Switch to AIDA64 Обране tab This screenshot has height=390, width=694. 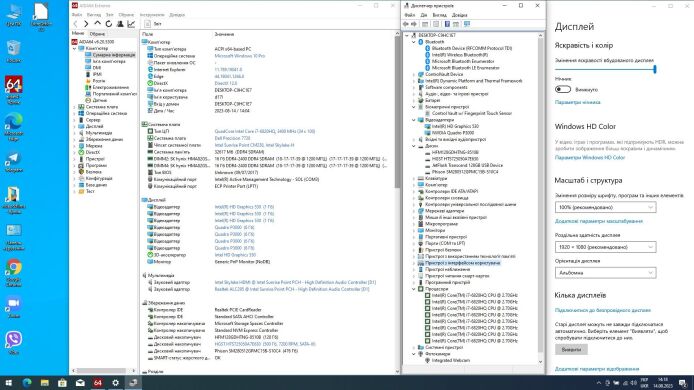click(x=97, y=34)
